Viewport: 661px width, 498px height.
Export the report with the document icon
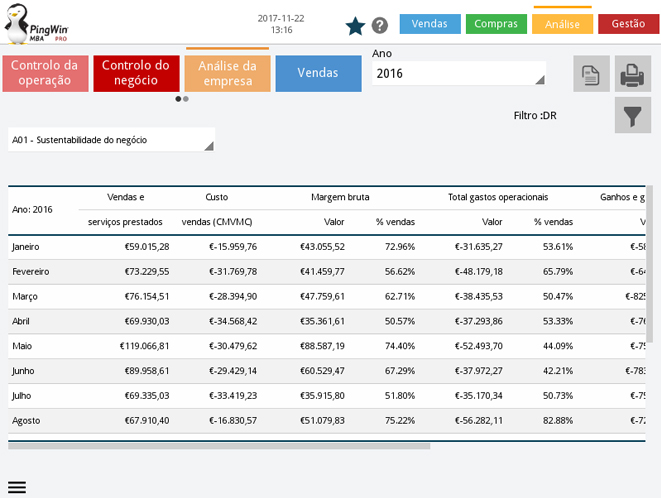[591, 74]
